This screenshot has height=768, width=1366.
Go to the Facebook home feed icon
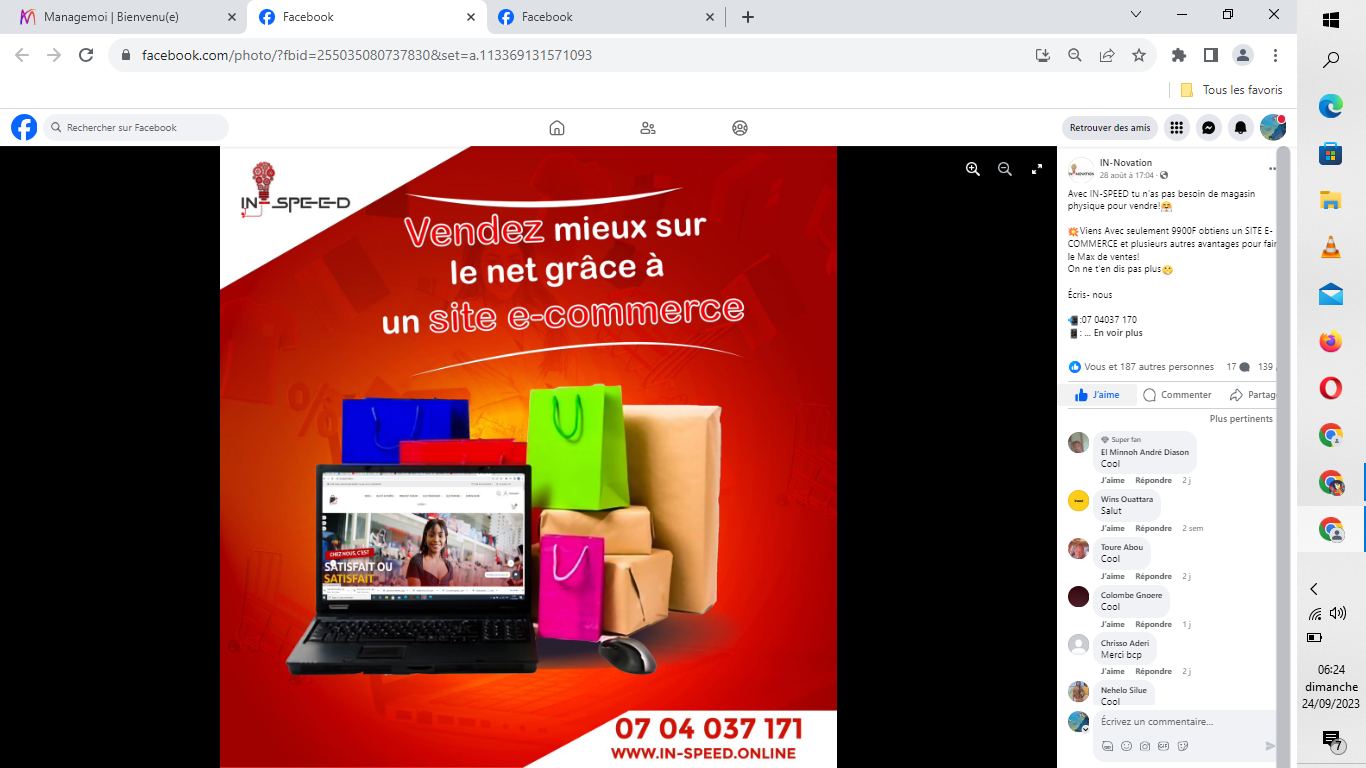[557, 128]
